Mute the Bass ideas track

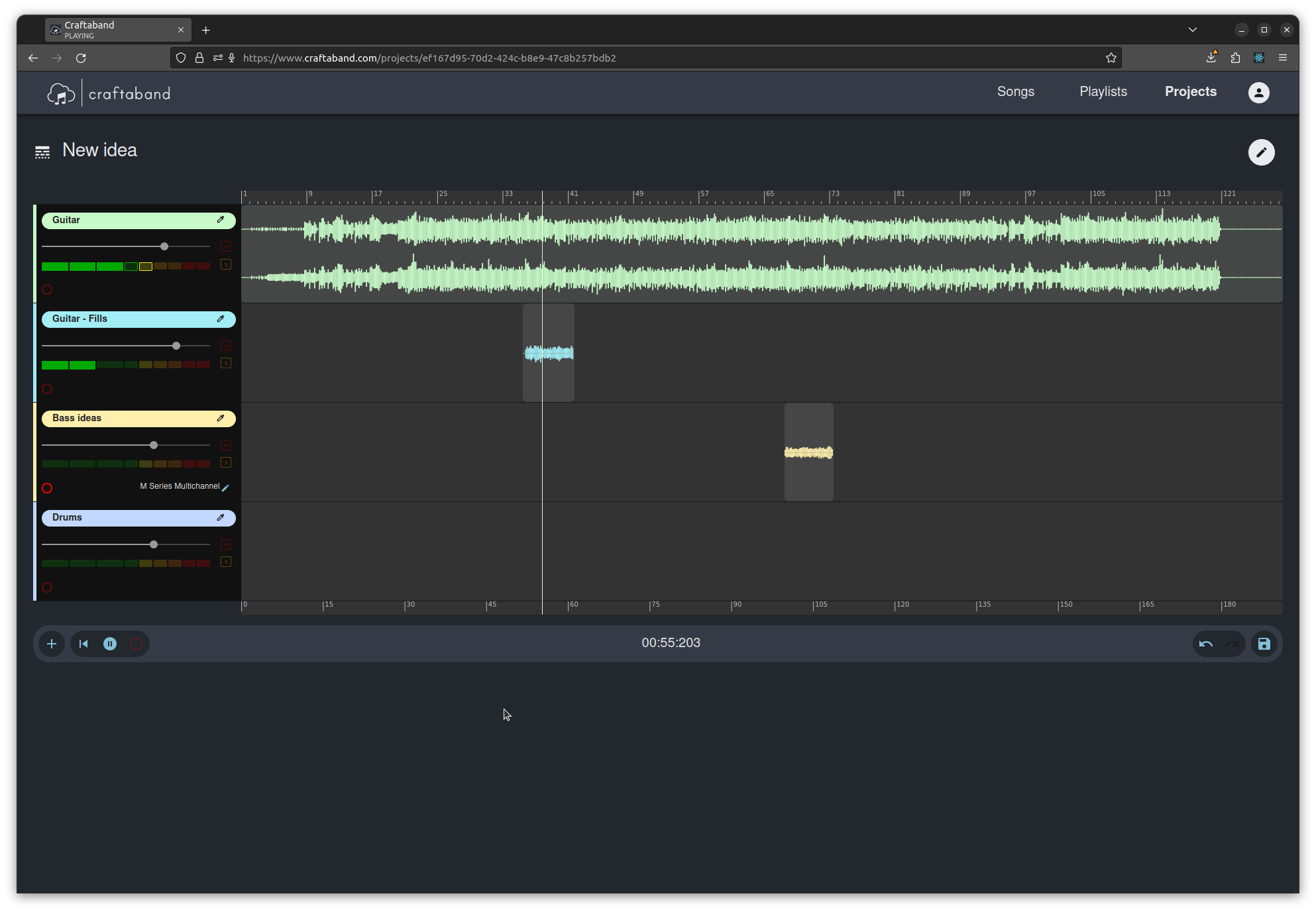coord(226,445)
